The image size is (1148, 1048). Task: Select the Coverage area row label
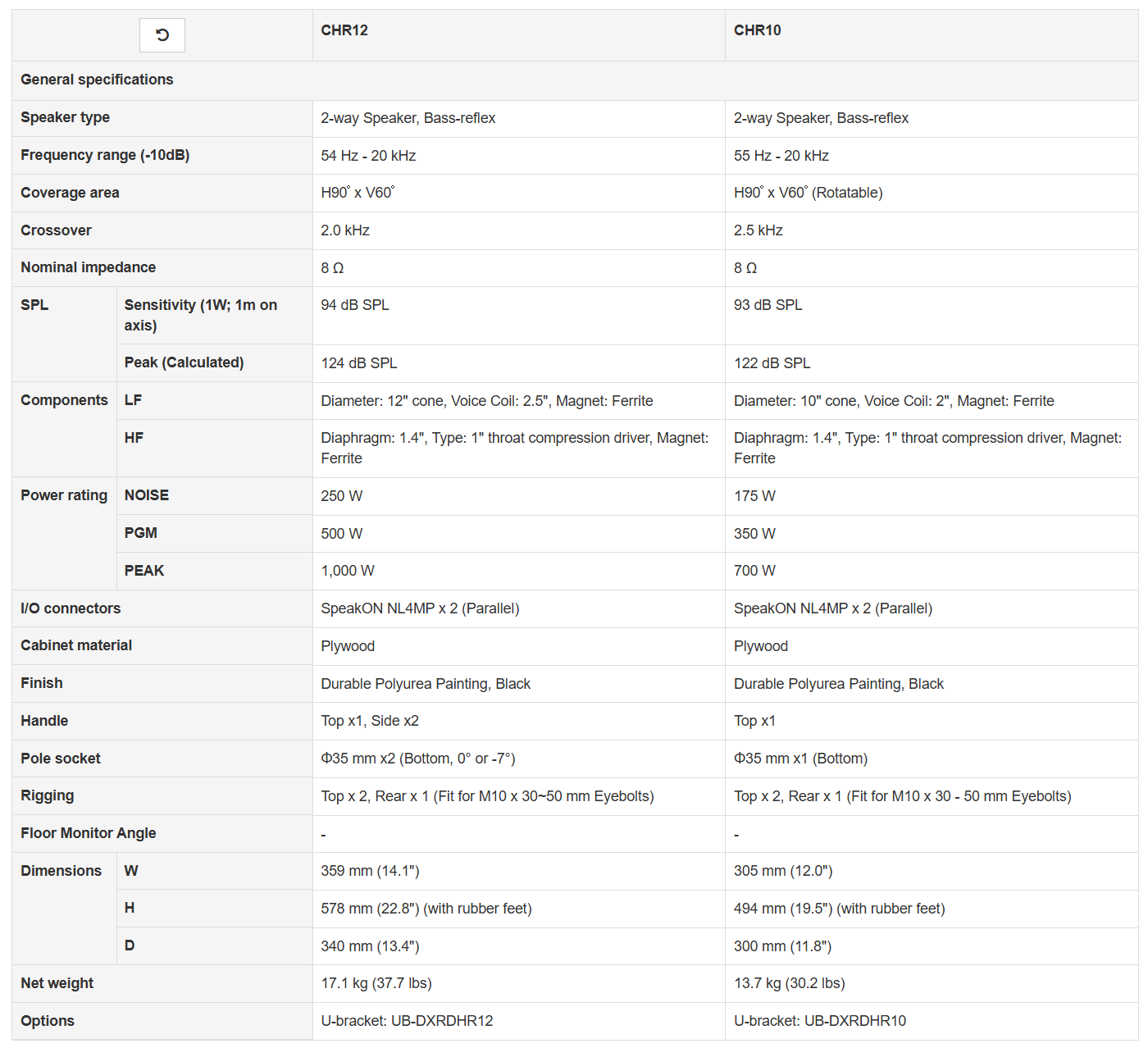pos(70,193)
